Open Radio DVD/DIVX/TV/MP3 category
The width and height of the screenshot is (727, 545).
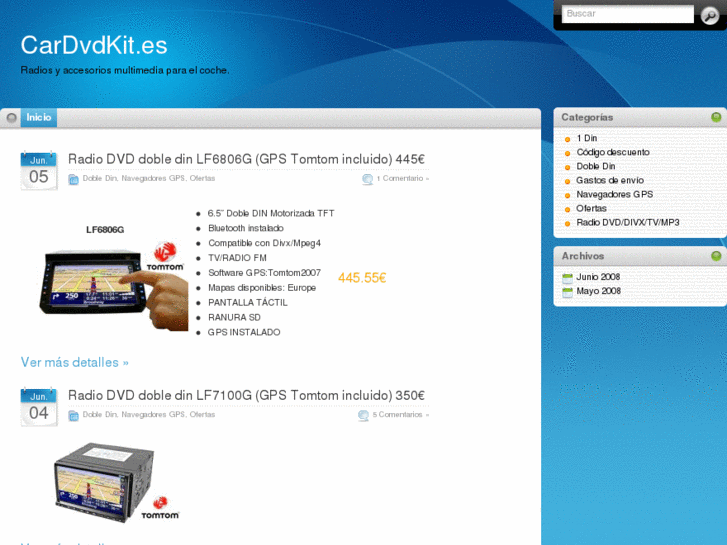628,223
